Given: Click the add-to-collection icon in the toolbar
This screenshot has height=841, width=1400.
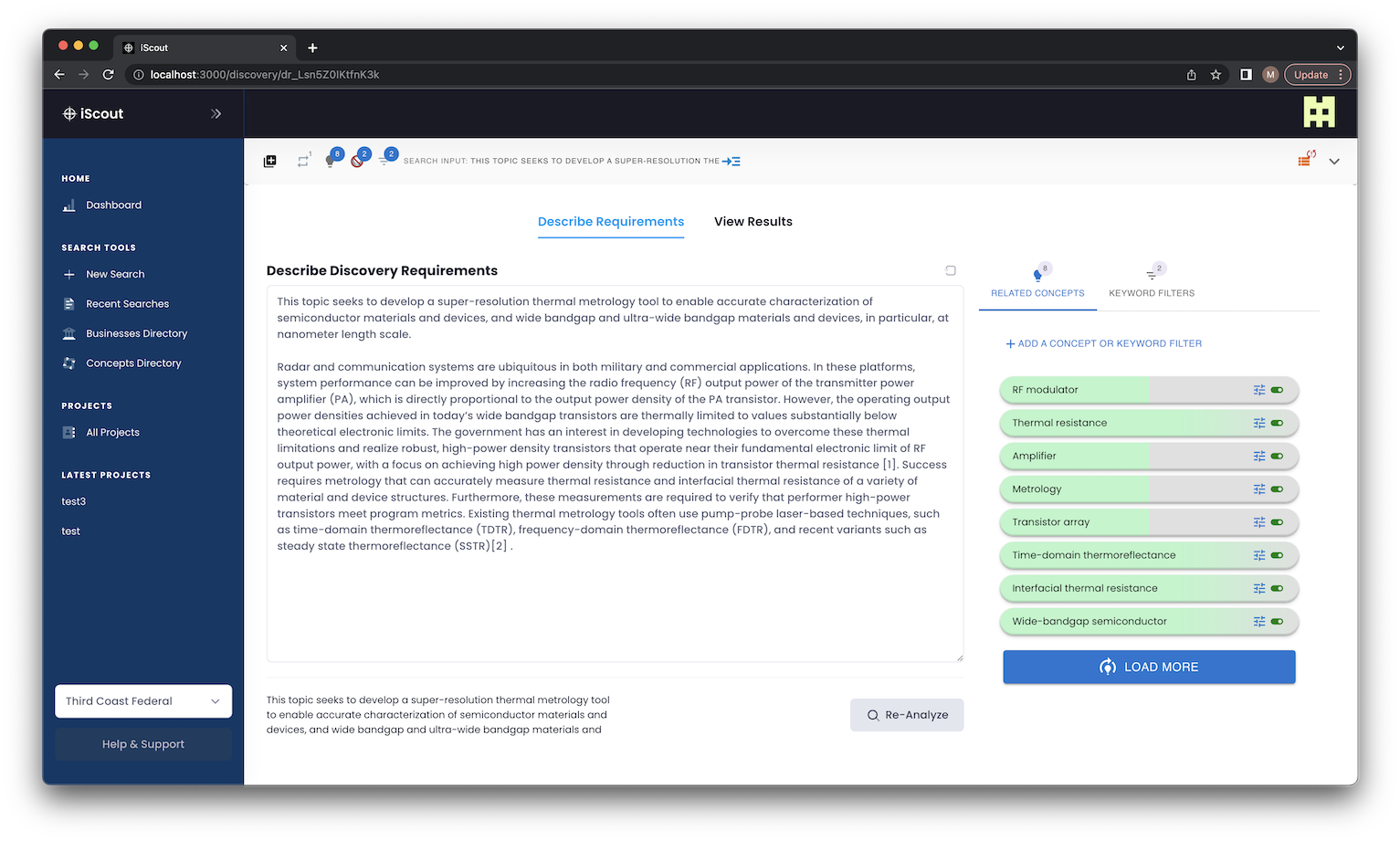Looking at the screenshot, I should coord(269,162).
